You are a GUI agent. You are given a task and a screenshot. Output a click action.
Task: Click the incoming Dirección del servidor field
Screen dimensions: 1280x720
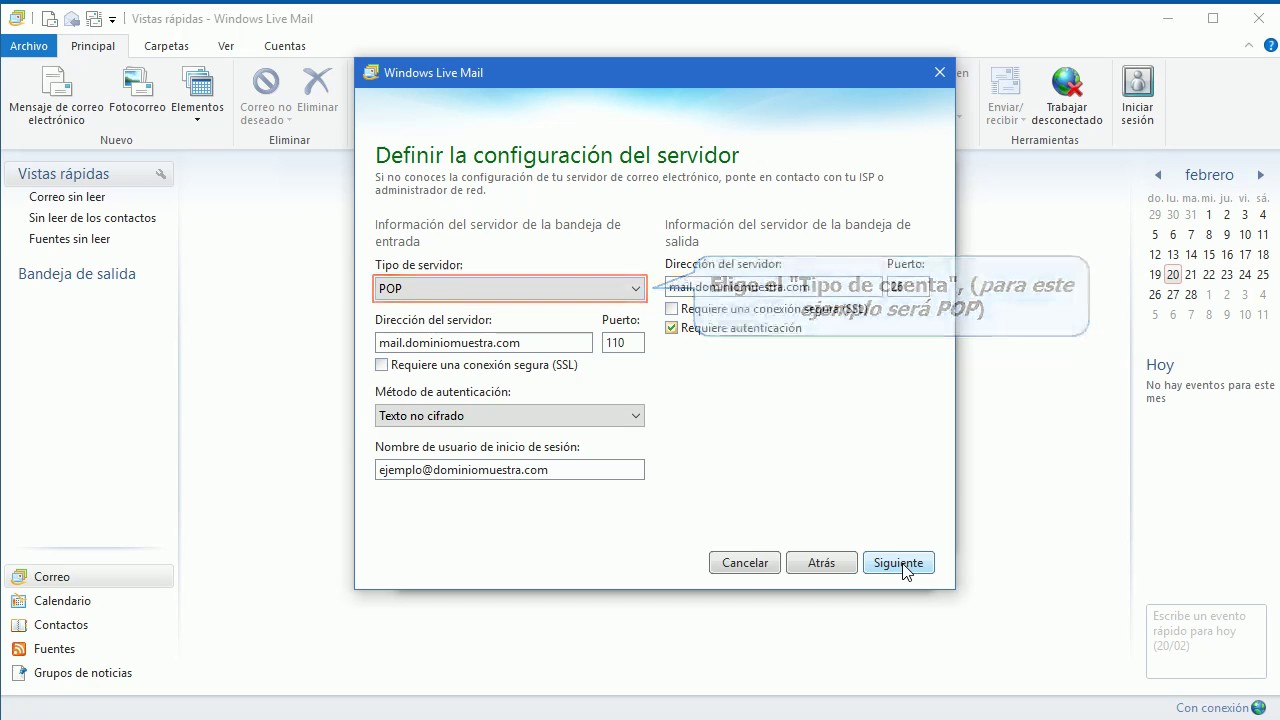tap(484, 343)
